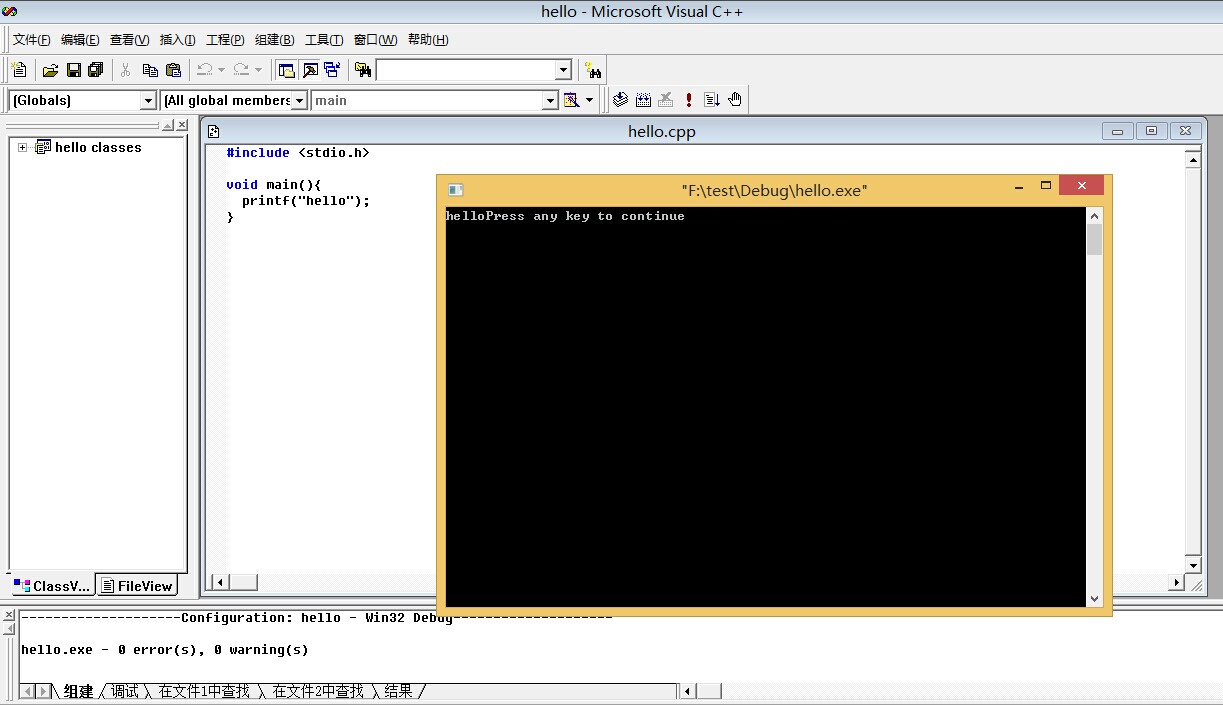1223x705 pixels.
Task: Insert a breakpoint with the hand icon
Action: pos(735,100)
